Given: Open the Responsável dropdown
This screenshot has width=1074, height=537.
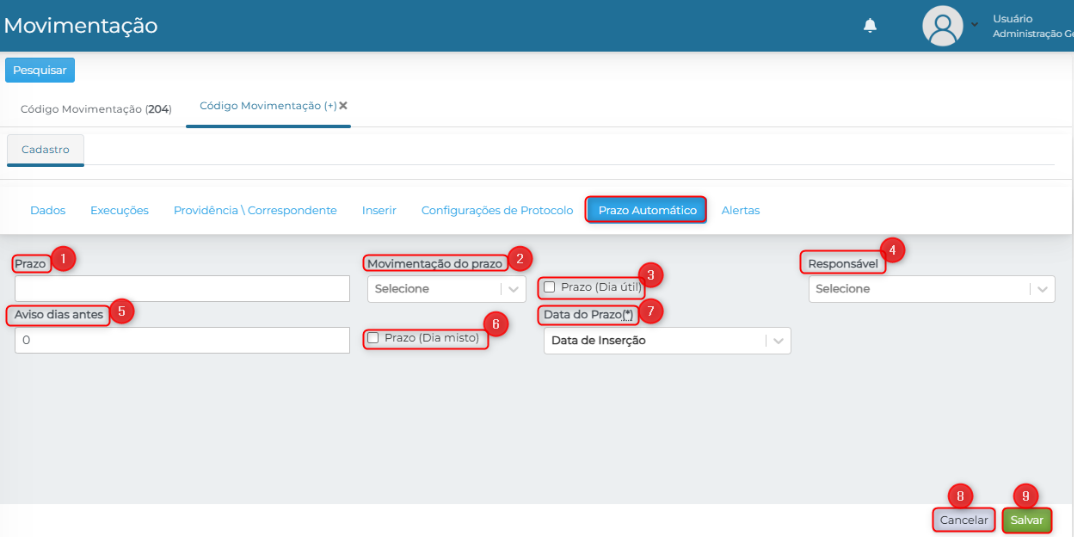Looking at the screenshot, I should click(x=932, y=289).
